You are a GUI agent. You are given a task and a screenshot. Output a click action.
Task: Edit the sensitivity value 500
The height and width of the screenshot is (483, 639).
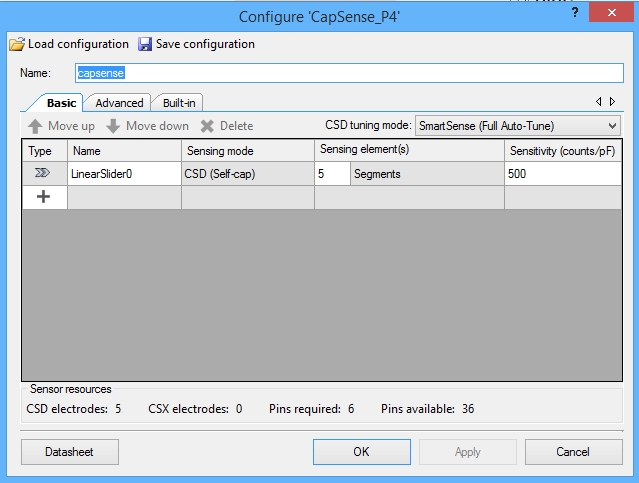click(x=563, y=174)
